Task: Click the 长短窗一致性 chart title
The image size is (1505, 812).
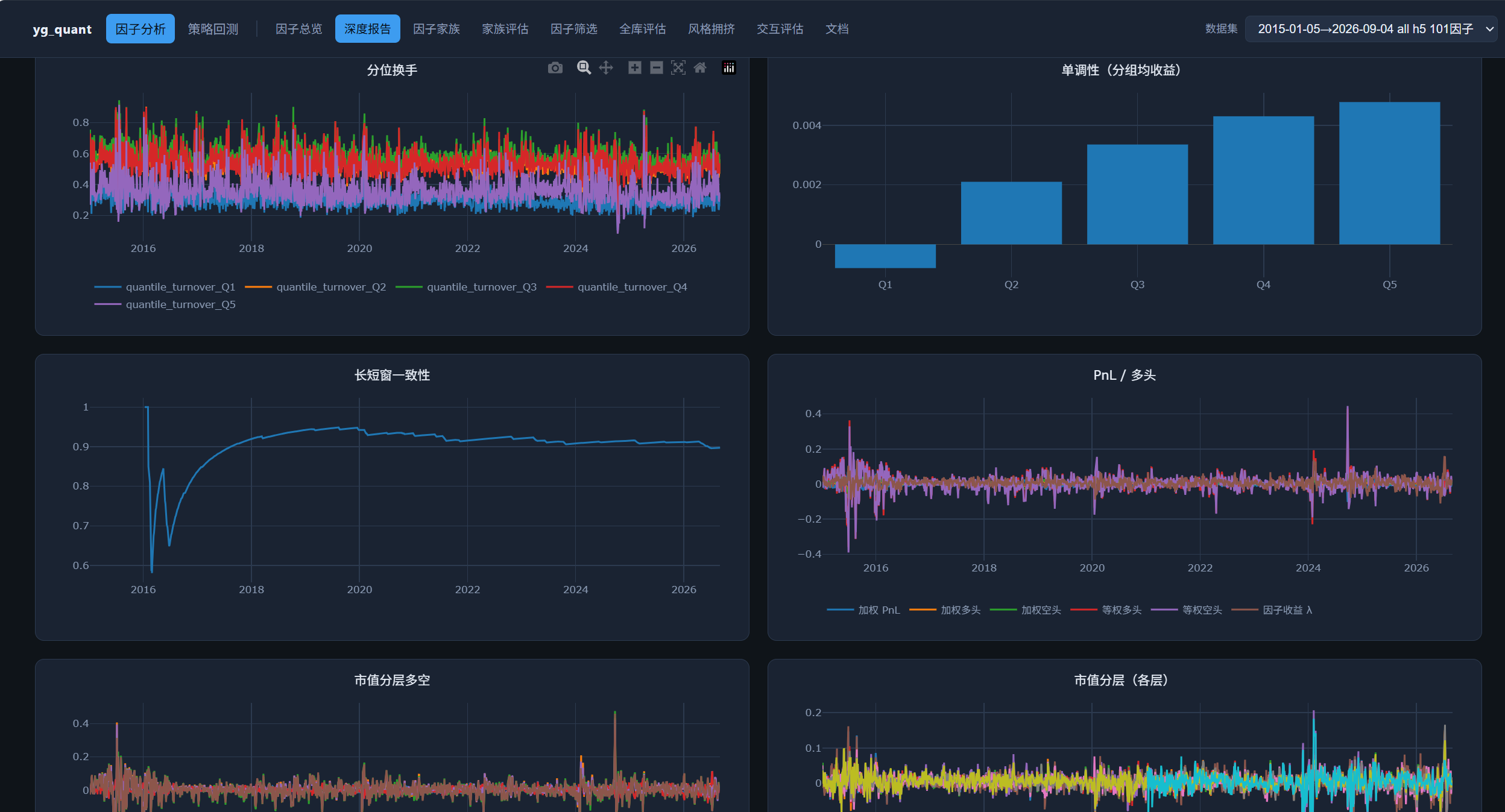Action: 392,375
